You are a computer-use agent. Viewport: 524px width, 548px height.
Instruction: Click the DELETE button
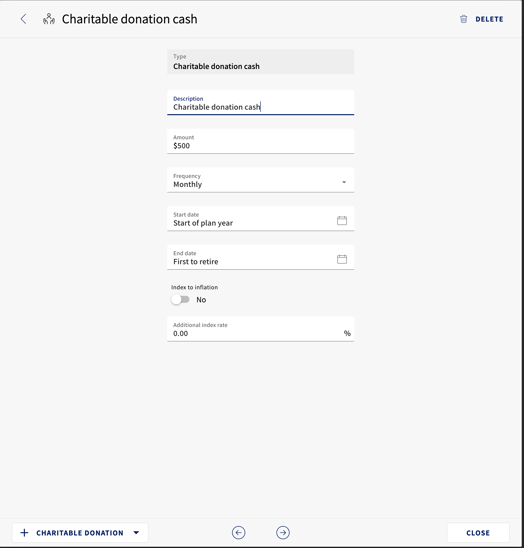click(x=482, y=19)
